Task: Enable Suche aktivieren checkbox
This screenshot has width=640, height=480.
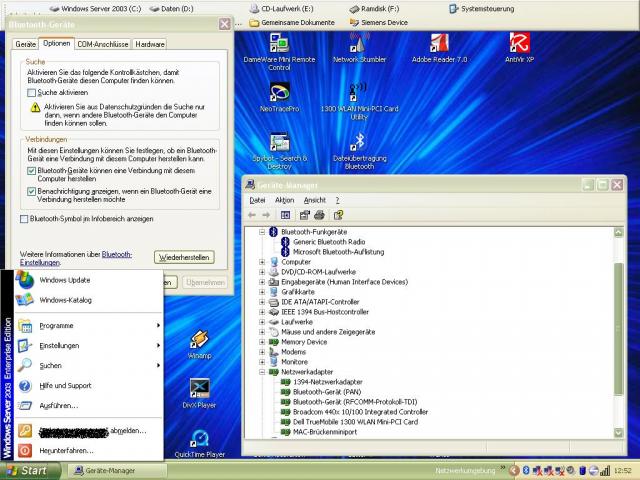Action: (31, 93)
